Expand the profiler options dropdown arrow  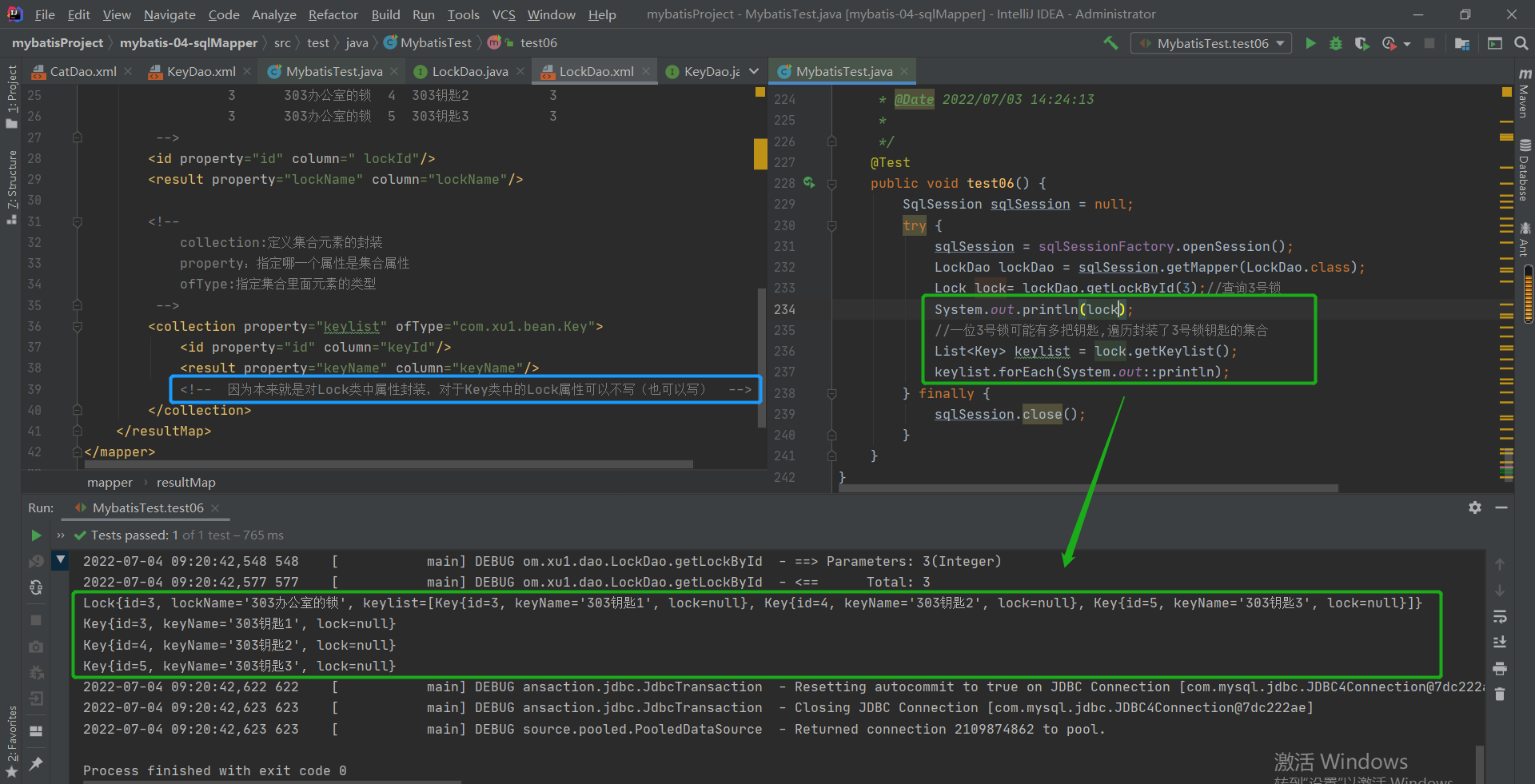pyautogui.click(x=1407, y=44)
